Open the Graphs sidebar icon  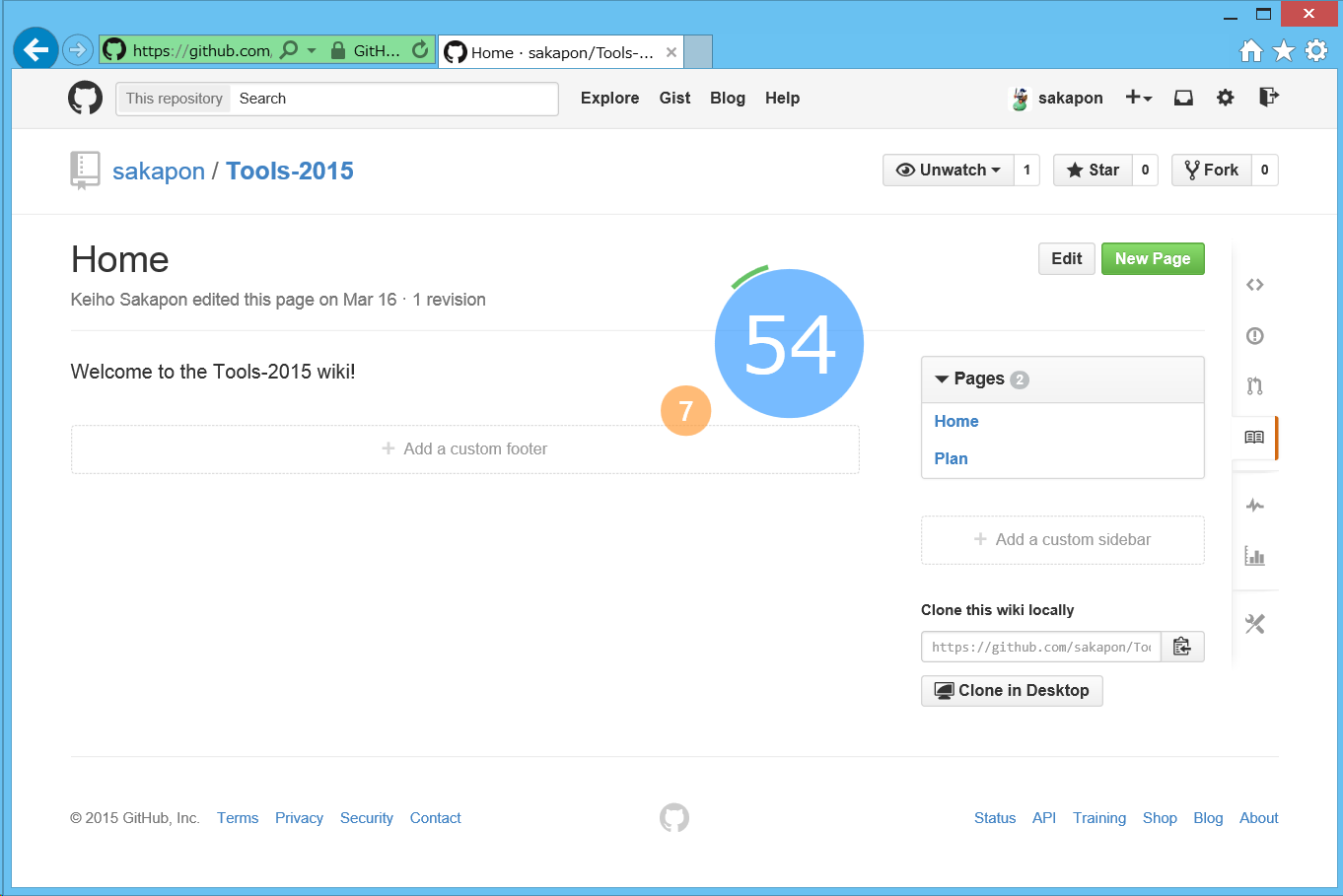[1254, 556]
